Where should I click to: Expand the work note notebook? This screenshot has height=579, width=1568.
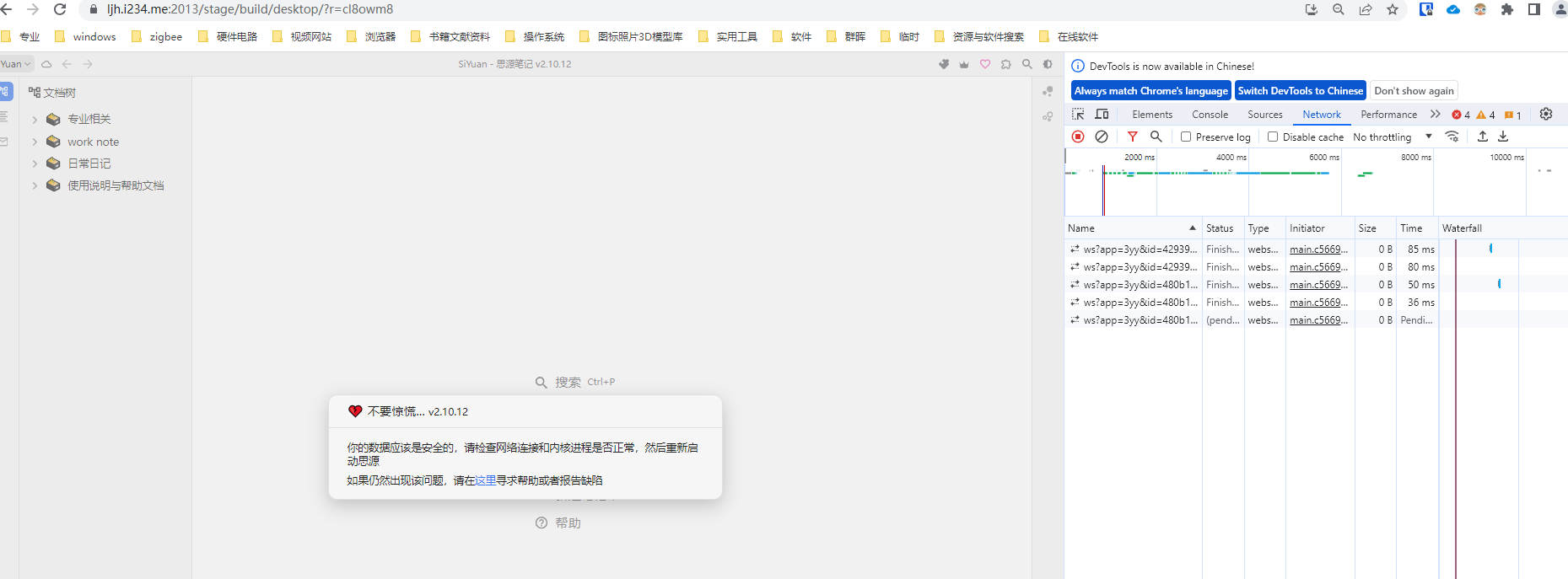(35, 142)
